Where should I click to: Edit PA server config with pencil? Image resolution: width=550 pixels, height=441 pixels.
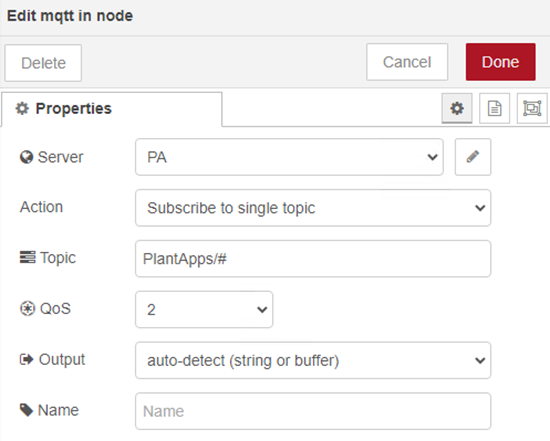click(473, 157)
